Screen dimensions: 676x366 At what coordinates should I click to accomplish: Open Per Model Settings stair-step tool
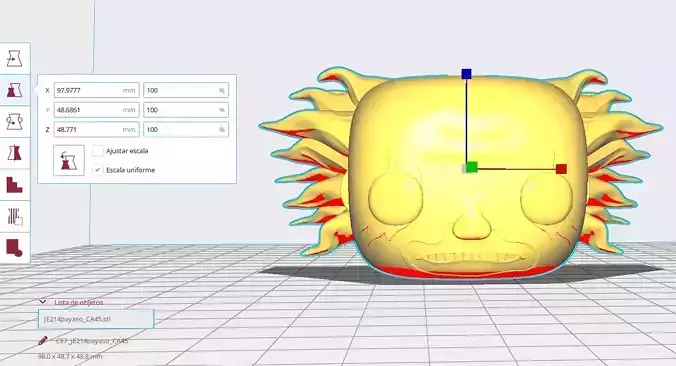coord(14,185)
